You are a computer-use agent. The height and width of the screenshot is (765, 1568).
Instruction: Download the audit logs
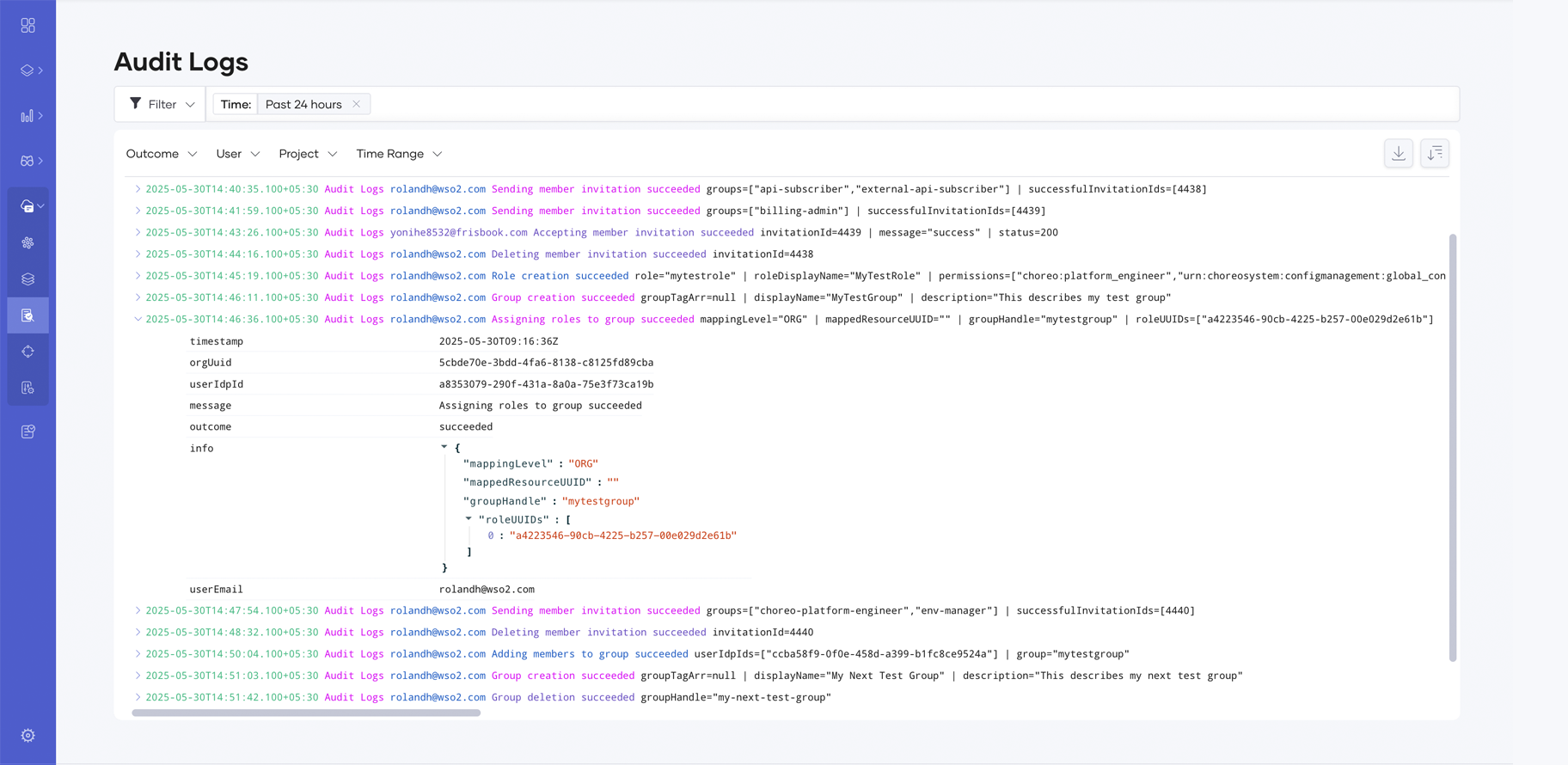click(1399, 154)
